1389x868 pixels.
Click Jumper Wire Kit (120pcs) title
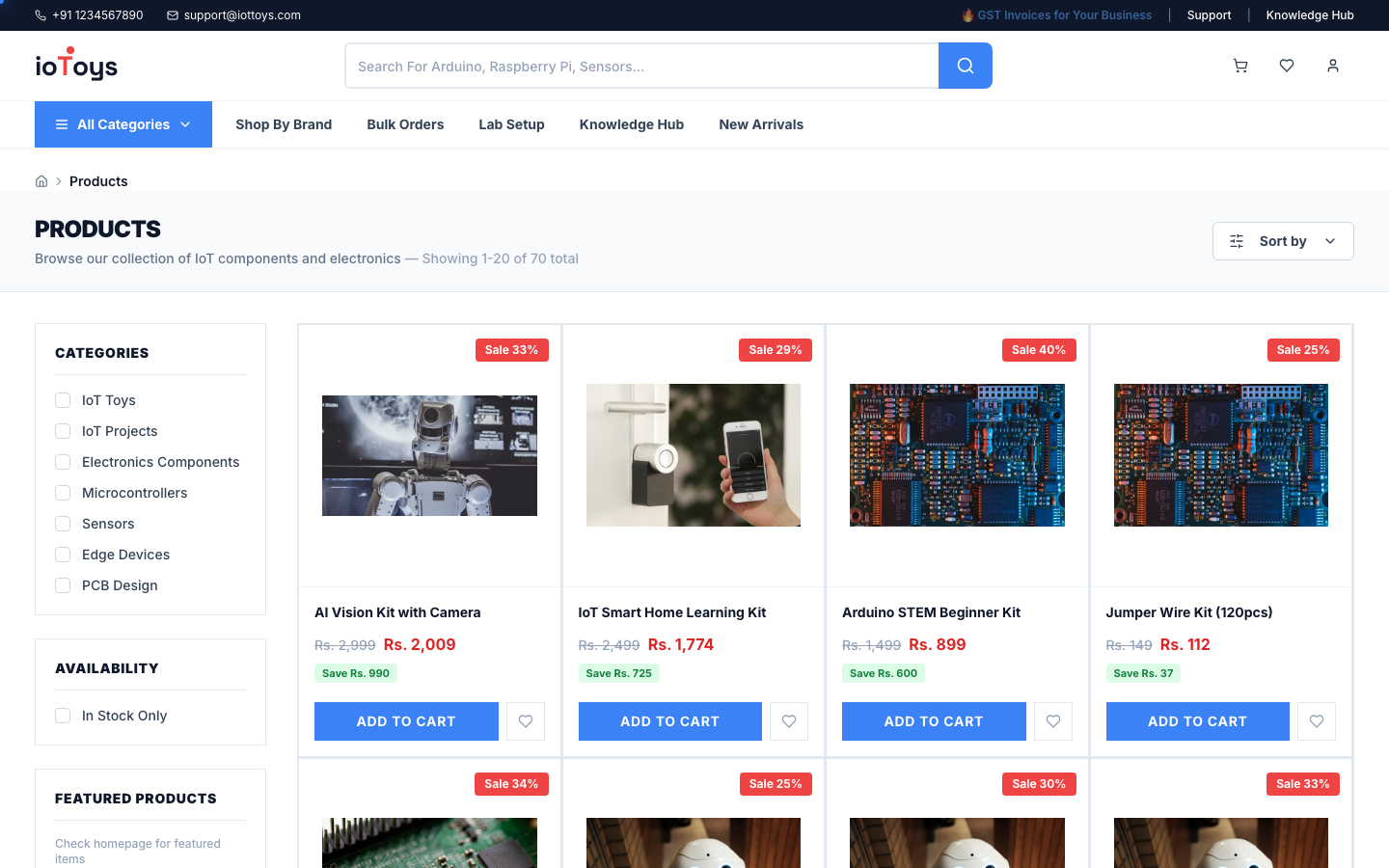pos(1189,612)
